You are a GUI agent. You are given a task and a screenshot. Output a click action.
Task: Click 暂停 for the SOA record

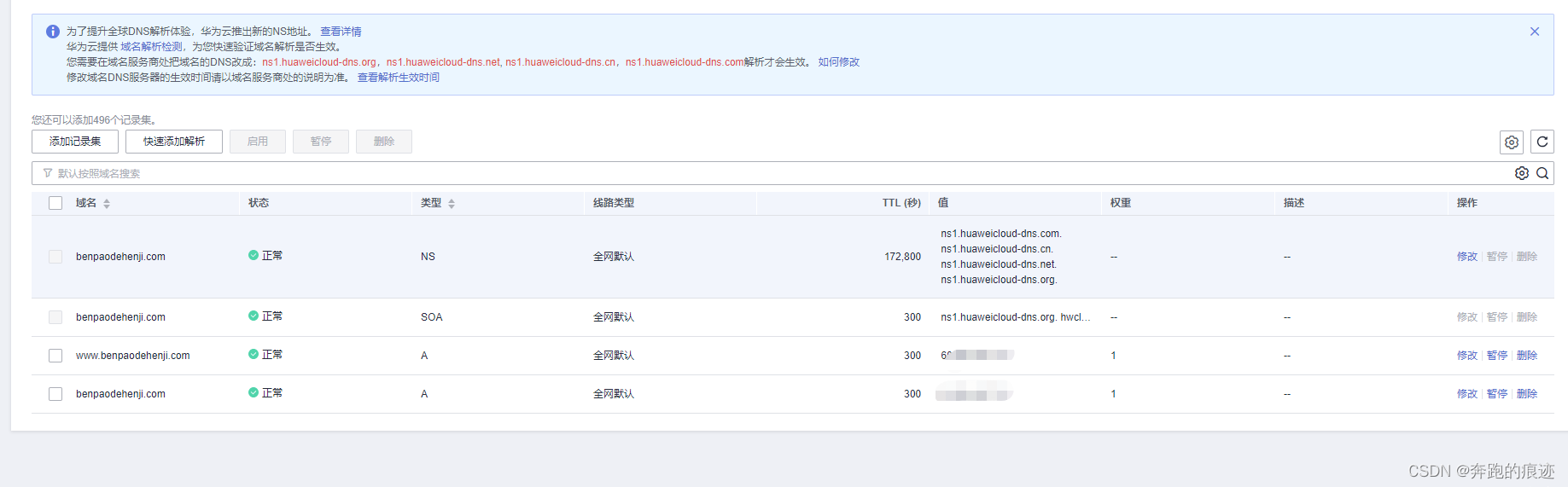coord(1497,317)
